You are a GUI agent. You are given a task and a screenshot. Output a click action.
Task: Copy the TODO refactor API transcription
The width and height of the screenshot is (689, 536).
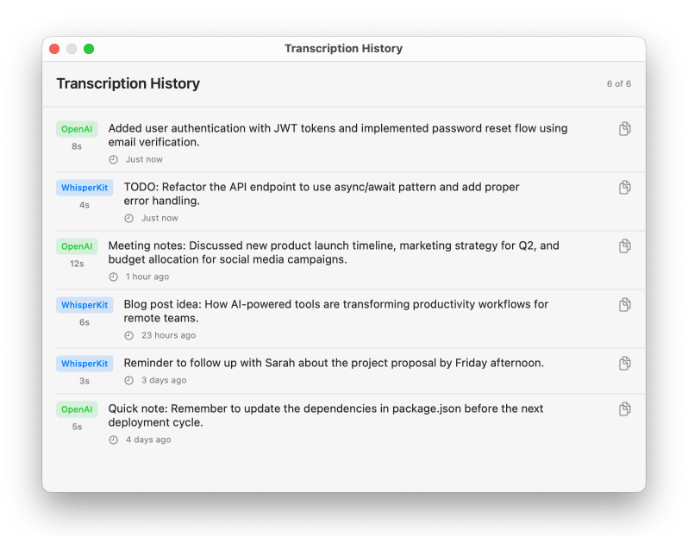click(x=624, y=187)
